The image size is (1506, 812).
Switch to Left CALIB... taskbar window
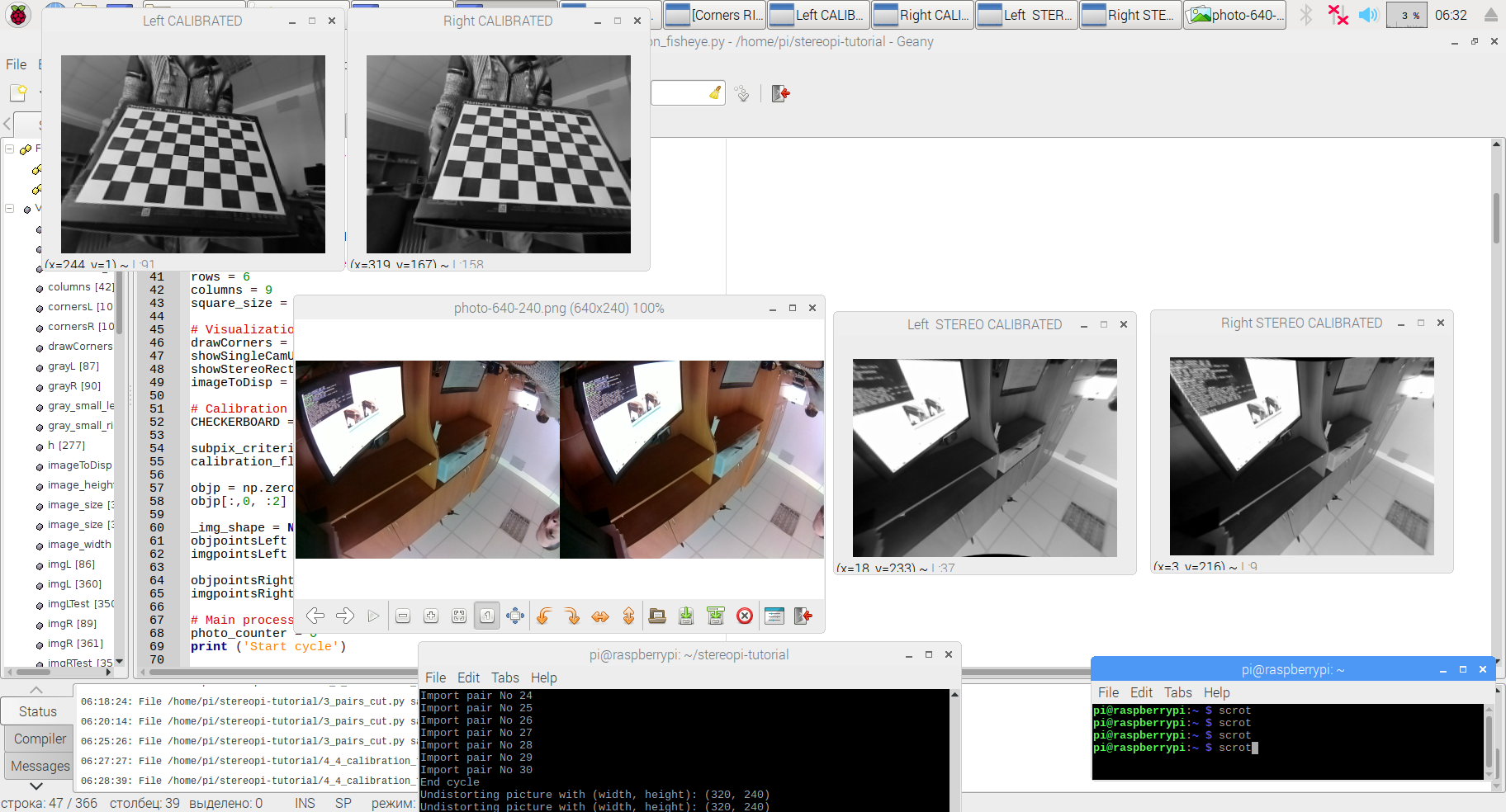pos(818,15)
